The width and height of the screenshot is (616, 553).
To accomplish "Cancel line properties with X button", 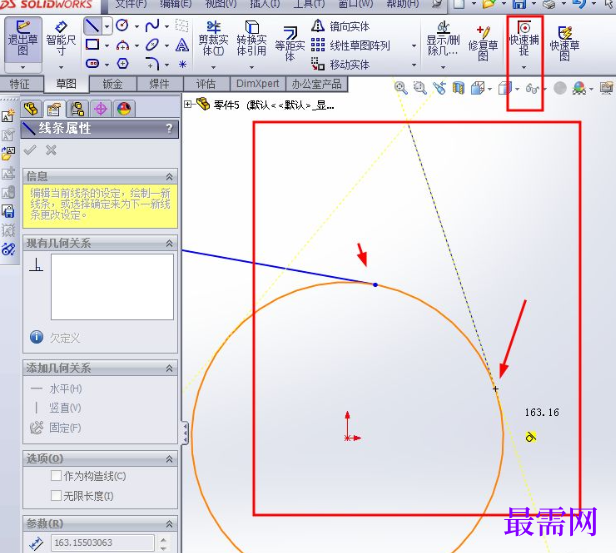I will 51,150.
